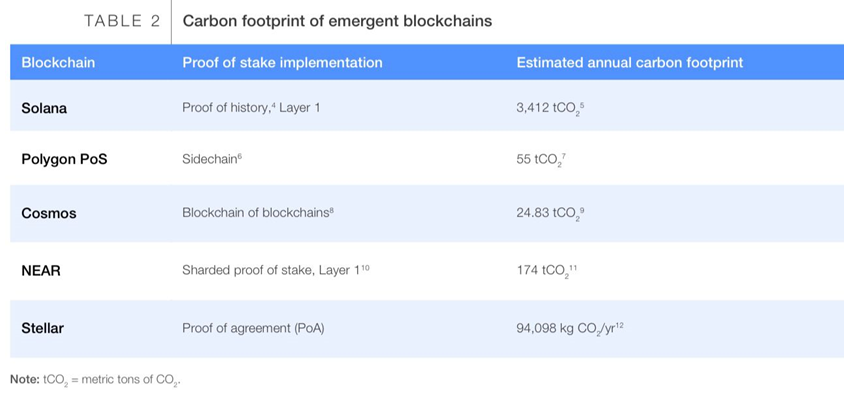Select the Cosmos blockchain name

pos(48,213)
